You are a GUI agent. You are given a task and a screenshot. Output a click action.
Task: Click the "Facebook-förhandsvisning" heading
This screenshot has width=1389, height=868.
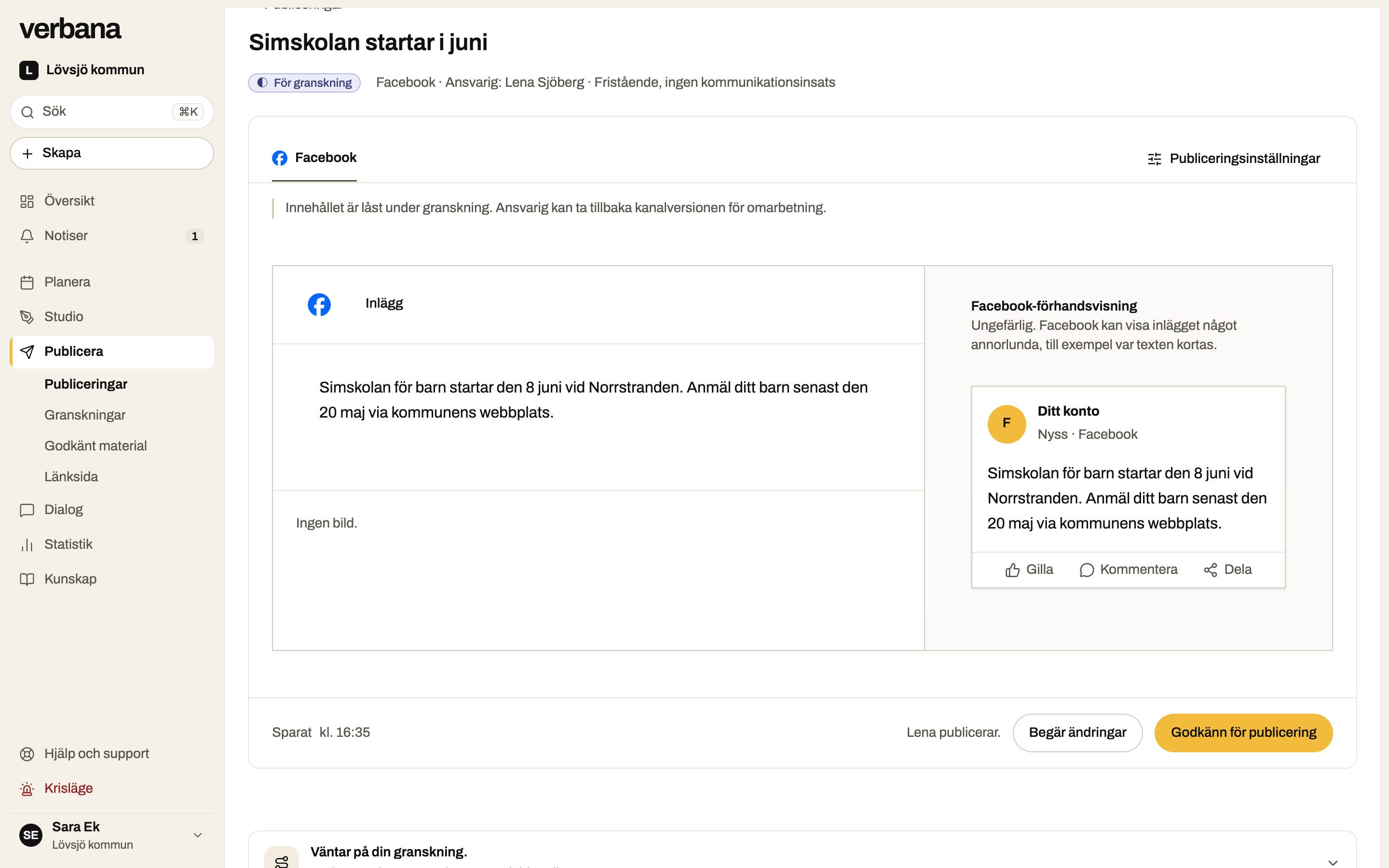(x=1054, y=306)
